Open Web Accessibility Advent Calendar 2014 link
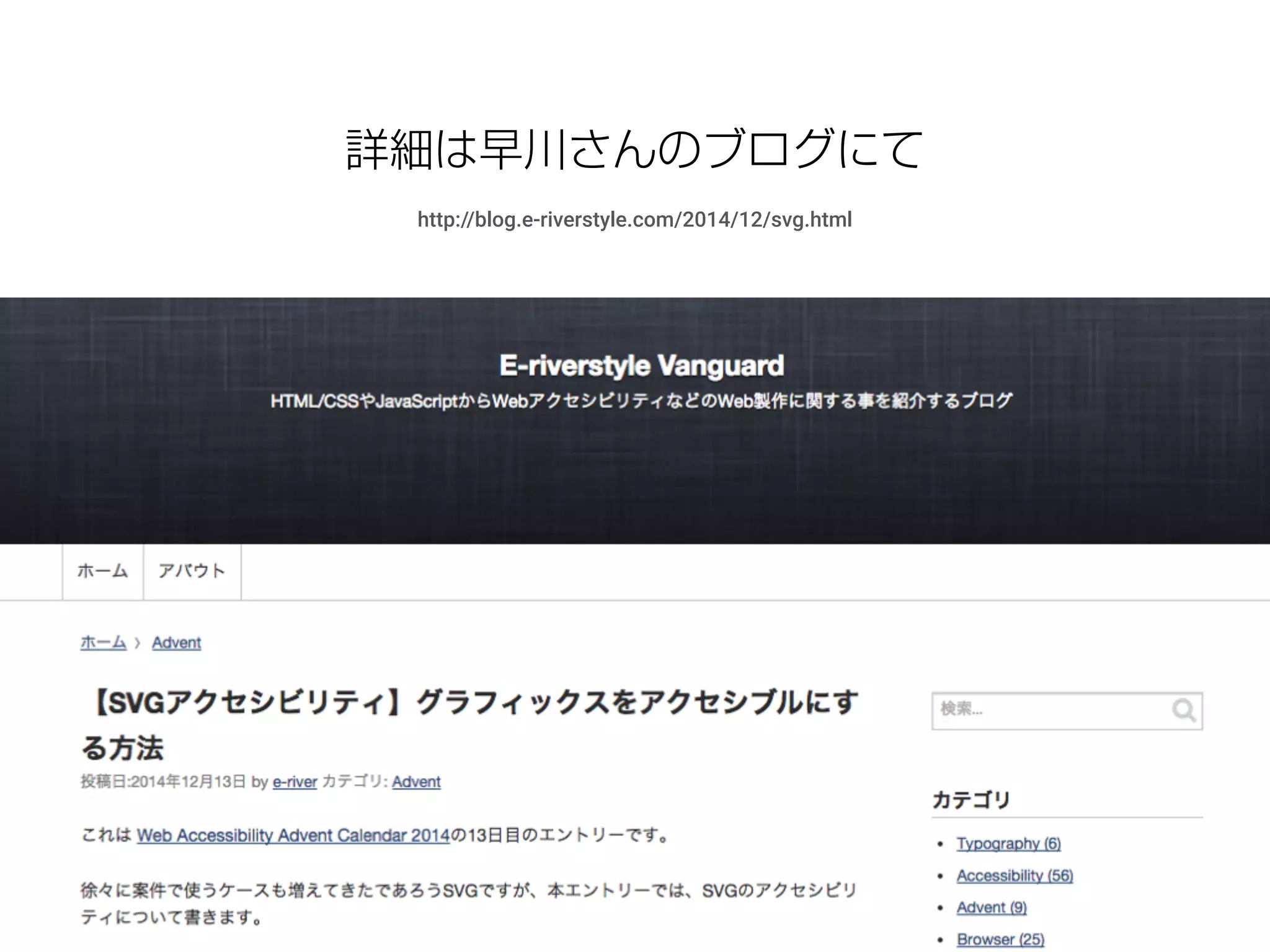The width and height of the screenshot is (1270, 952). (x=293, y=835)
